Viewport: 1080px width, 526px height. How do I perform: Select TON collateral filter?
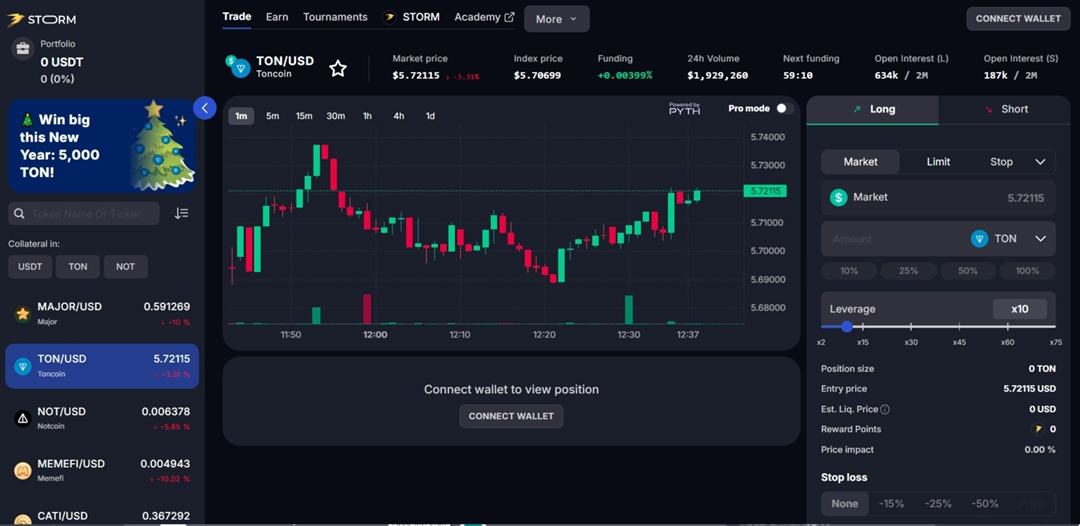(x=78, y=266)
